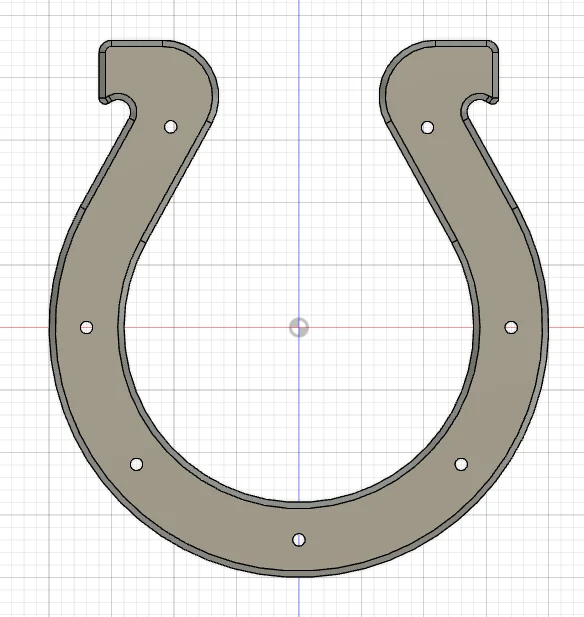Select the hole near the left heel
Screen dimensions: 584x617
coord(170,127)
